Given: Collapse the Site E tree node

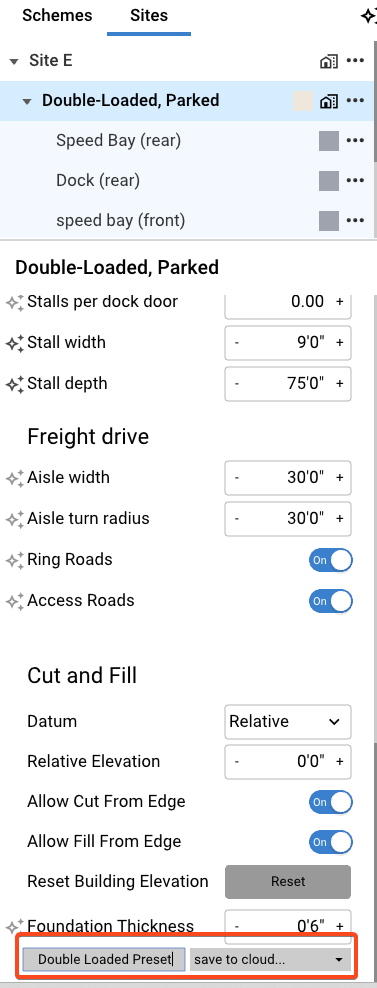Looking at the screenshot, I should coord(14,62).
